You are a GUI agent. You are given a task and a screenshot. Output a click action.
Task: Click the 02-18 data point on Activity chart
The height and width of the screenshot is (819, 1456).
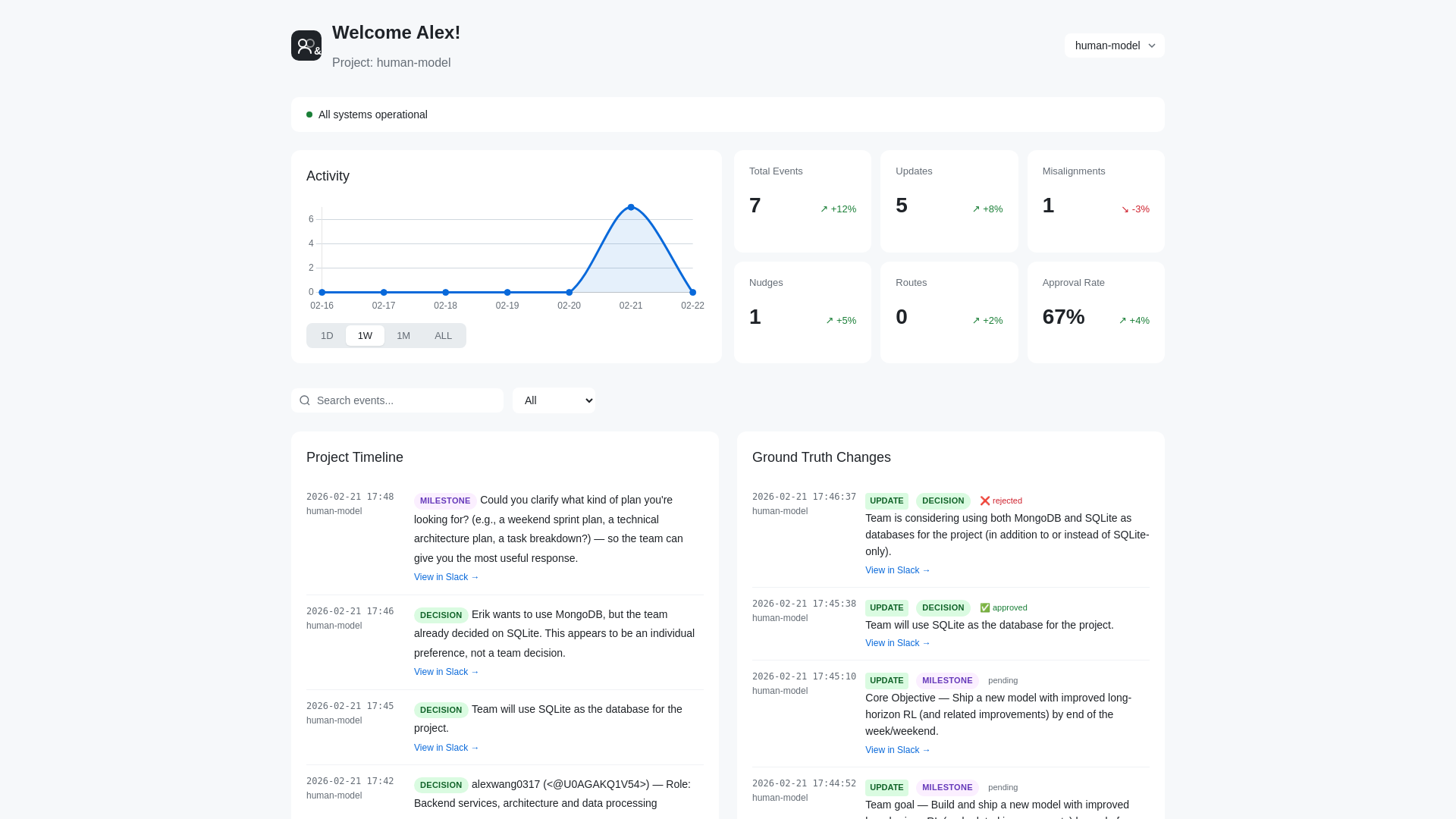tap(446, 292)
